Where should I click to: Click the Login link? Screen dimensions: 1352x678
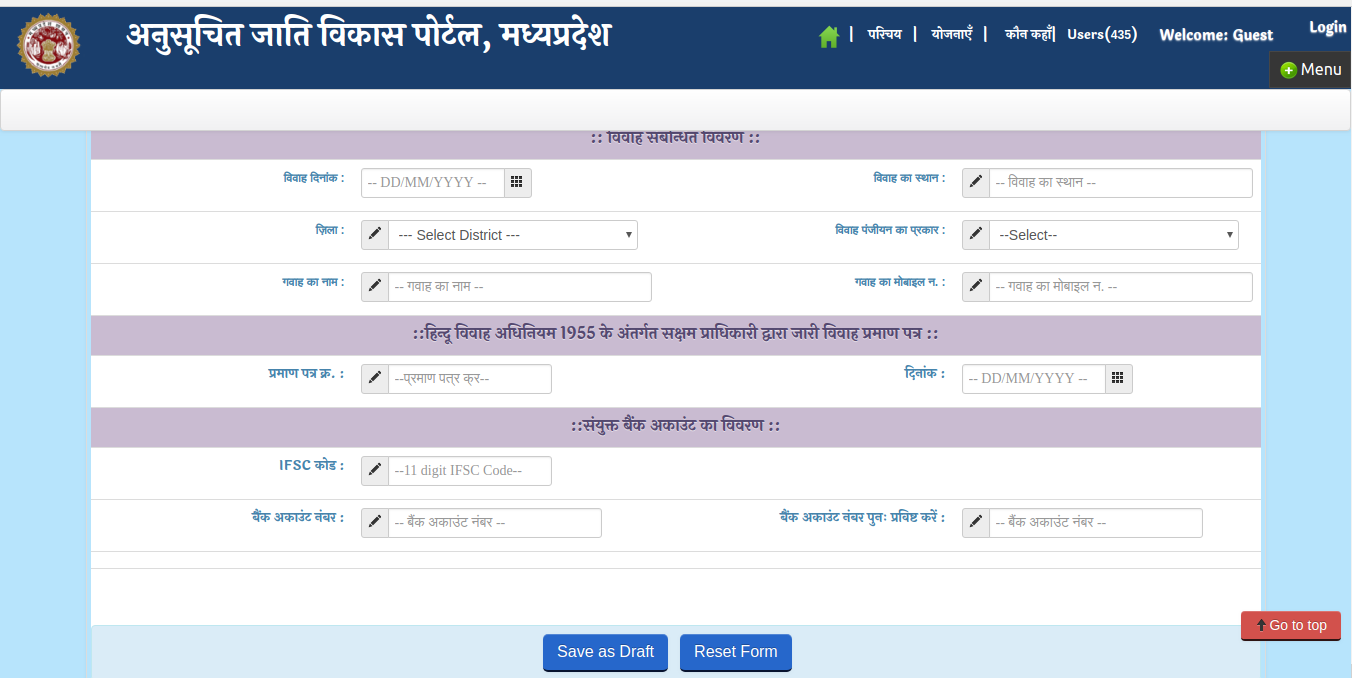point(1327,27)
